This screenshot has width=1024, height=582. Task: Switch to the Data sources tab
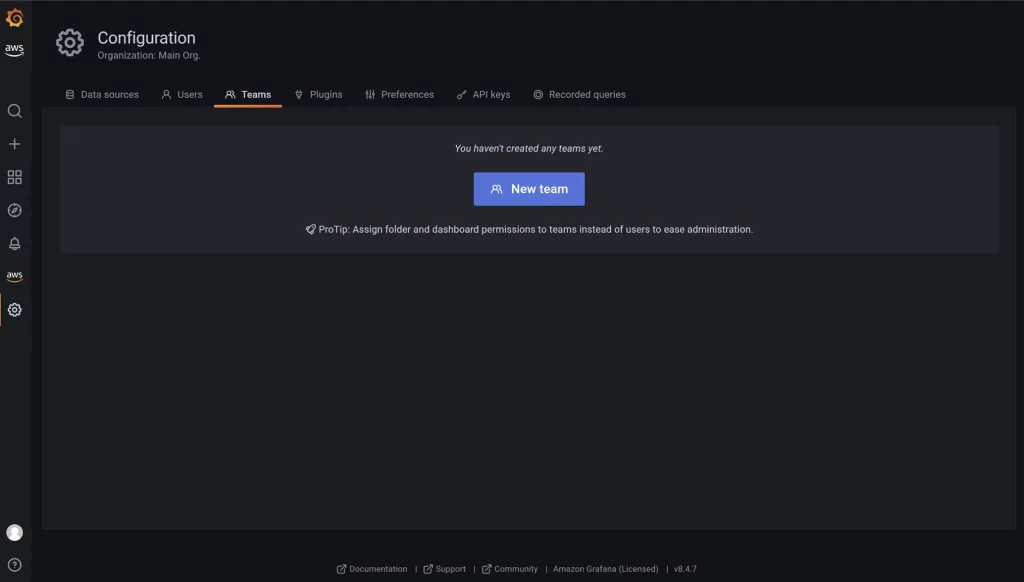[x=103, y=94]
